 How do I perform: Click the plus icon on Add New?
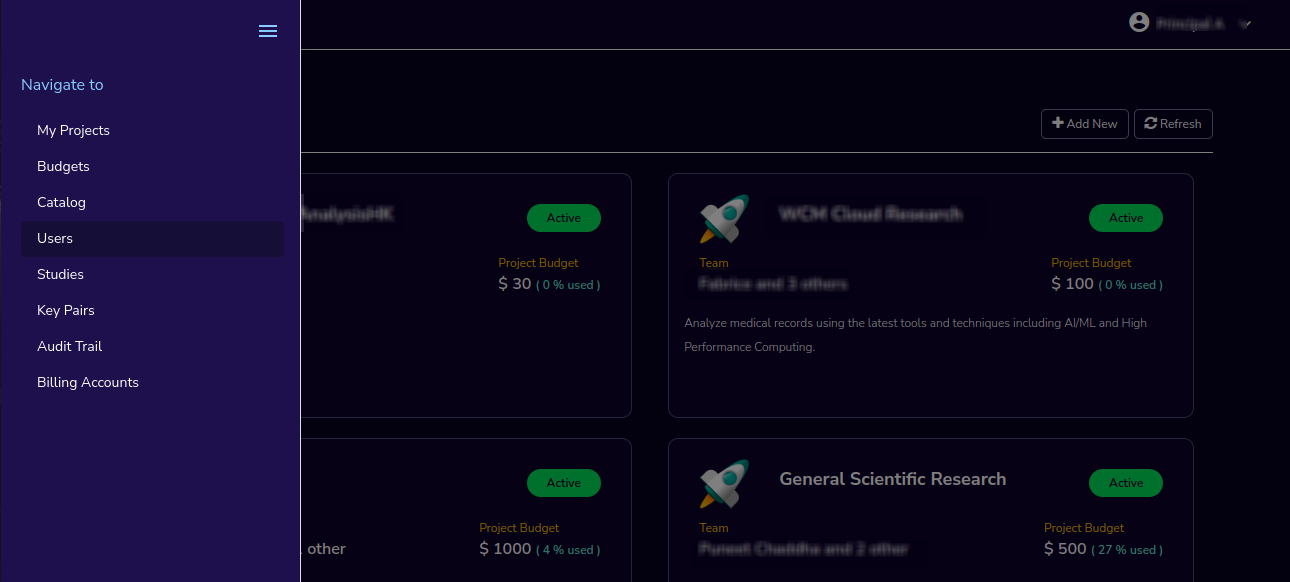(1058, 123)
